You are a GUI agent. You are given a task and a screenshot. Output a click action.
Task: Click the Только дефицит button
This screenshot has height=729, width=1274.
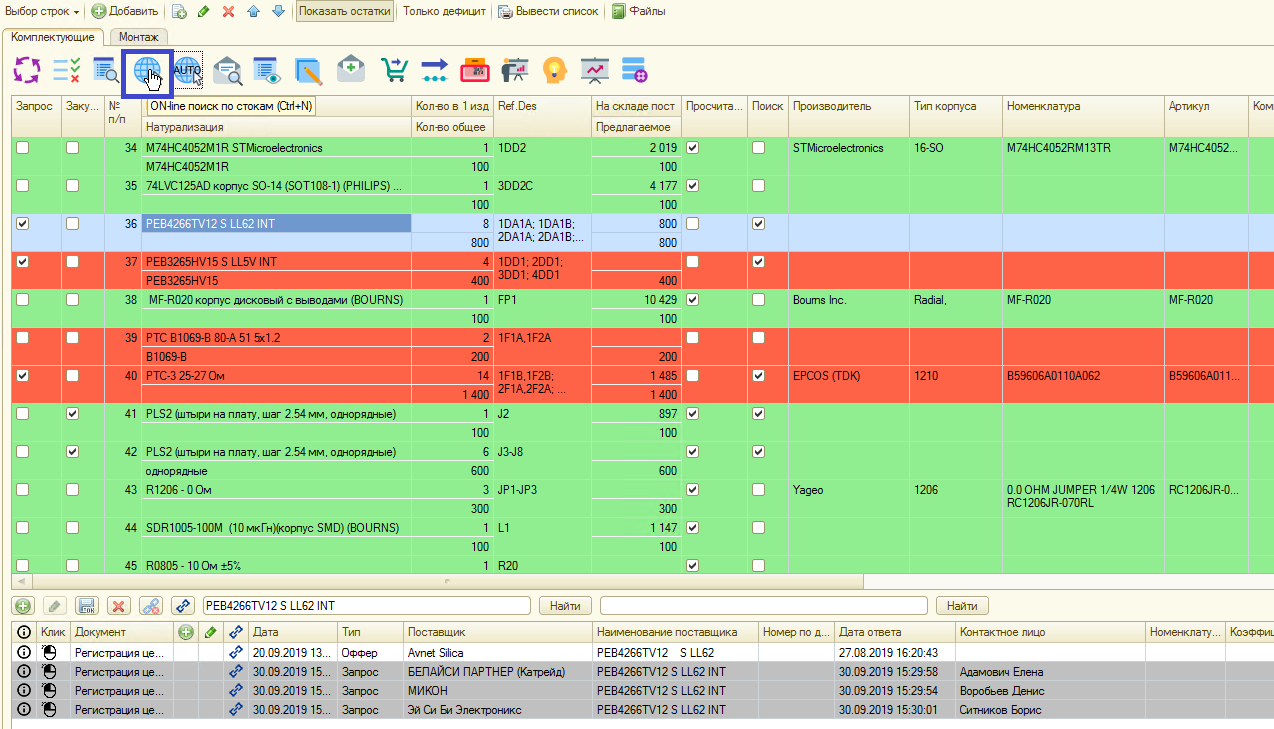click(444, 11)
